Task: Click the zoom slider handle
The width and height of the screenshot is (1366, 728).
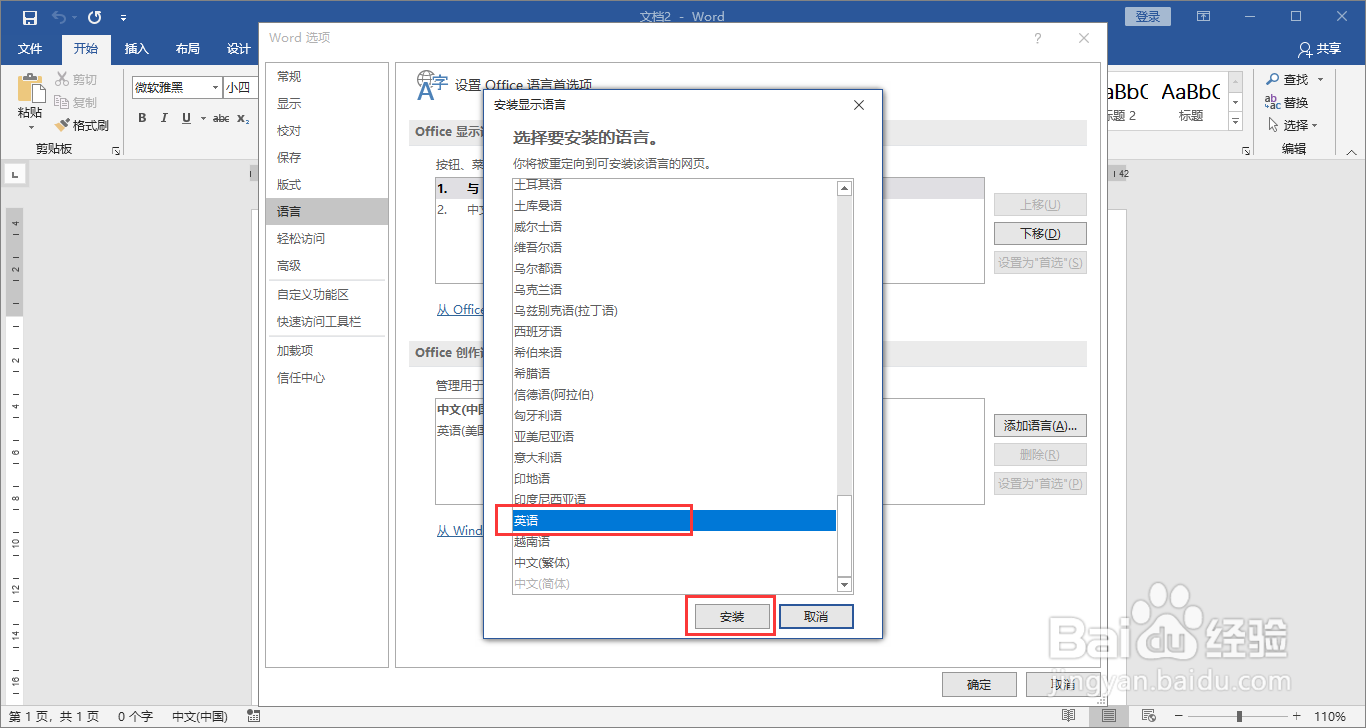Action: tap(1239, 716)
